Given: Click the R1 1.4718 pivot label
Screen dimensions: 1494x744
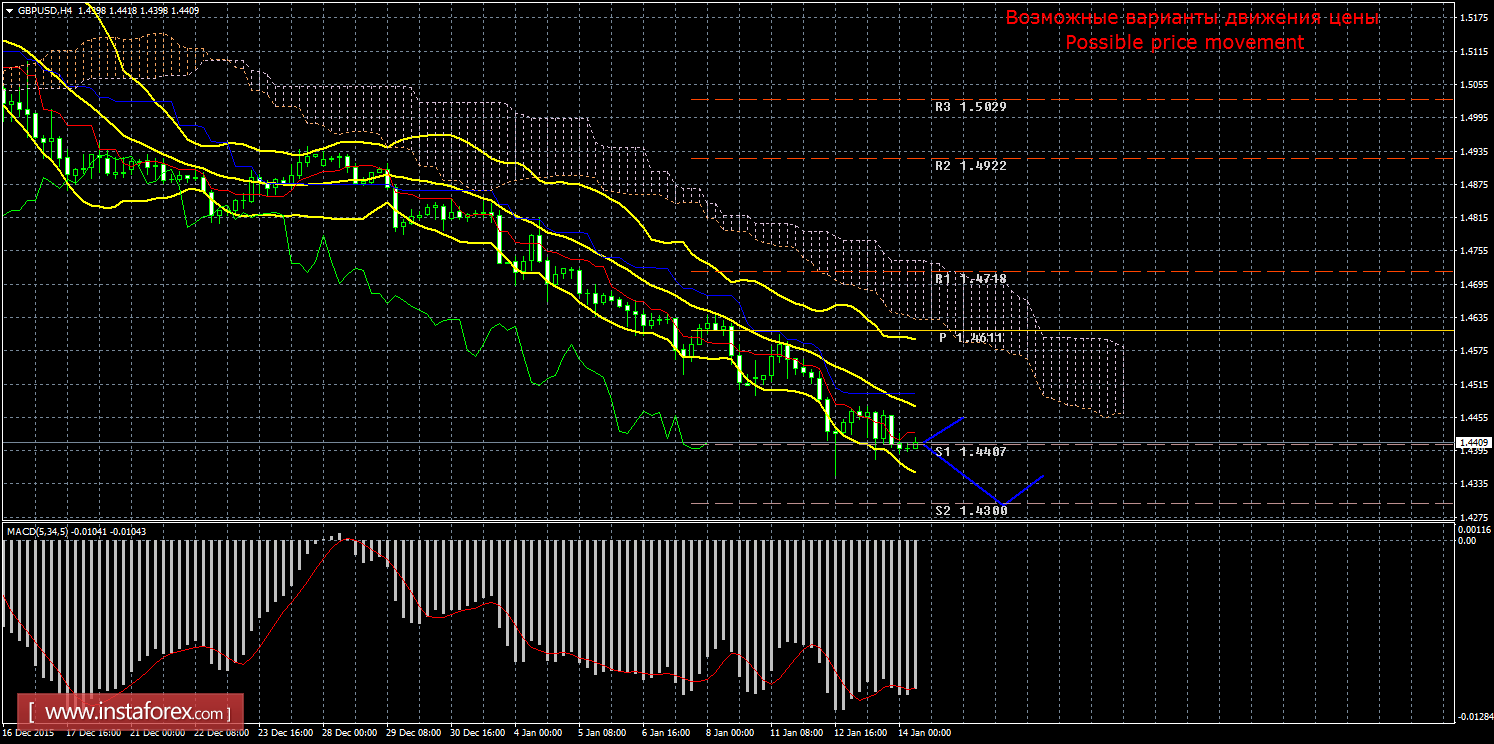Looking at the screenshot, I should coord(969,279).
